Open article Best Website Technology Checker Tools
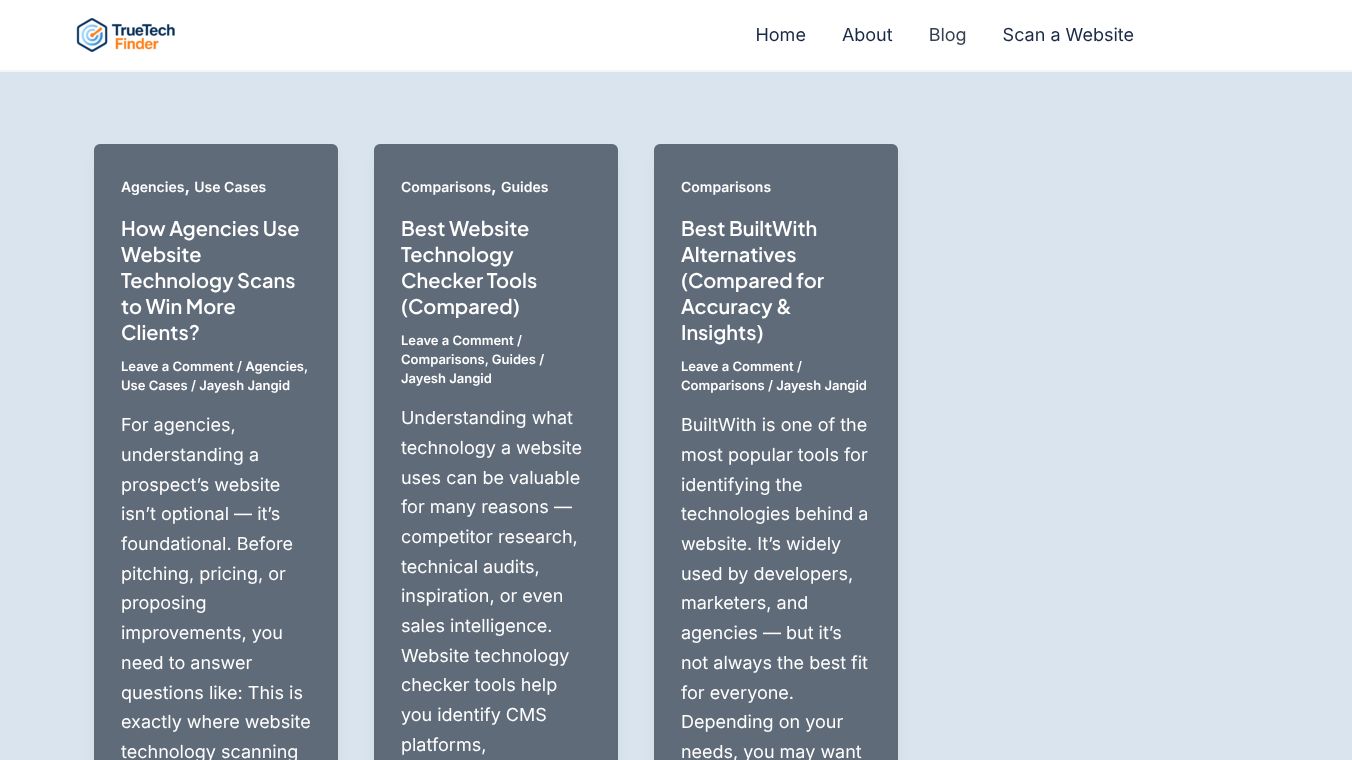 click(469, 268)
